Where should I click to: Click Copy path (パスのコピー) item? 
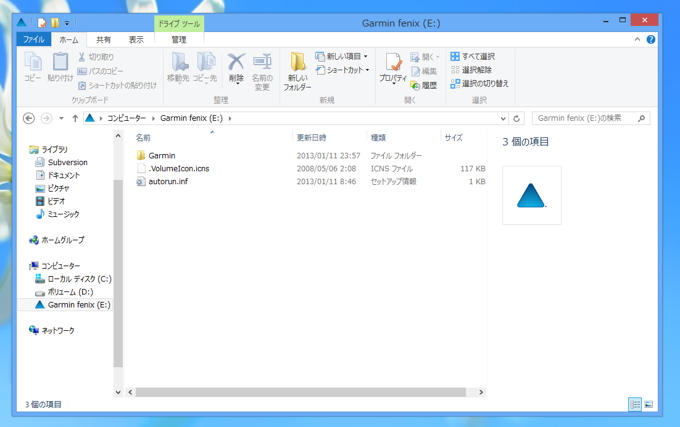click(x=101, y=71)
